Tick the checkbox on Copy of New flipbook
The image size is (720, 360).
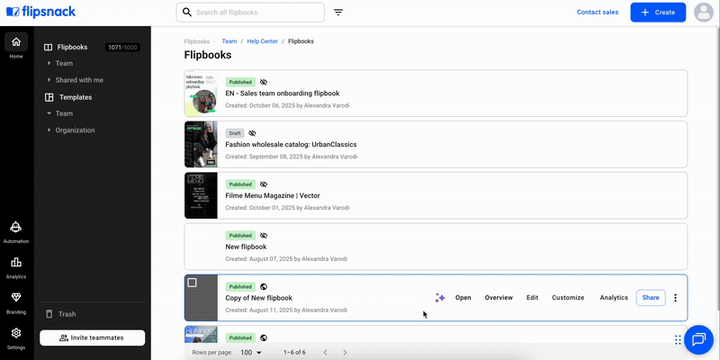[192, 282]
